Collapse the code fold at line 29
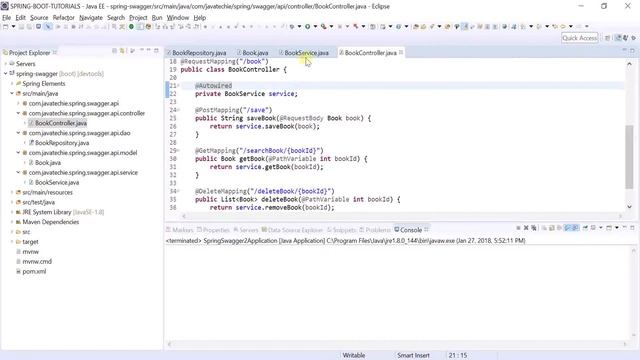Screen dimensions: 640x360 pyautogui.click(x=178, y=151)
